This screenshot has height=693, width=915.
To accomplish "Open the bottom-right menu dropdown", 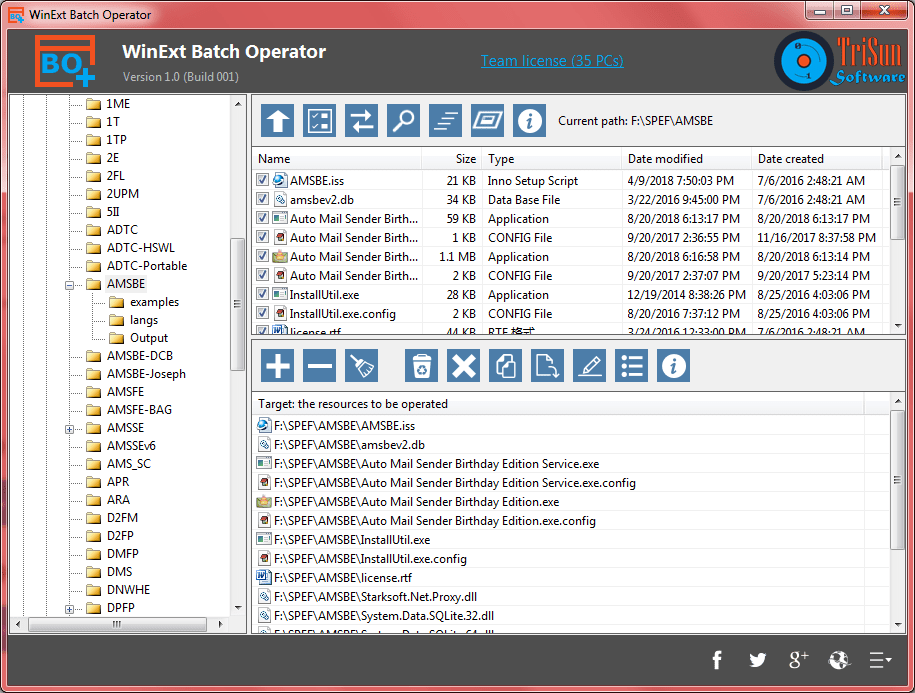I will [880, 659].
